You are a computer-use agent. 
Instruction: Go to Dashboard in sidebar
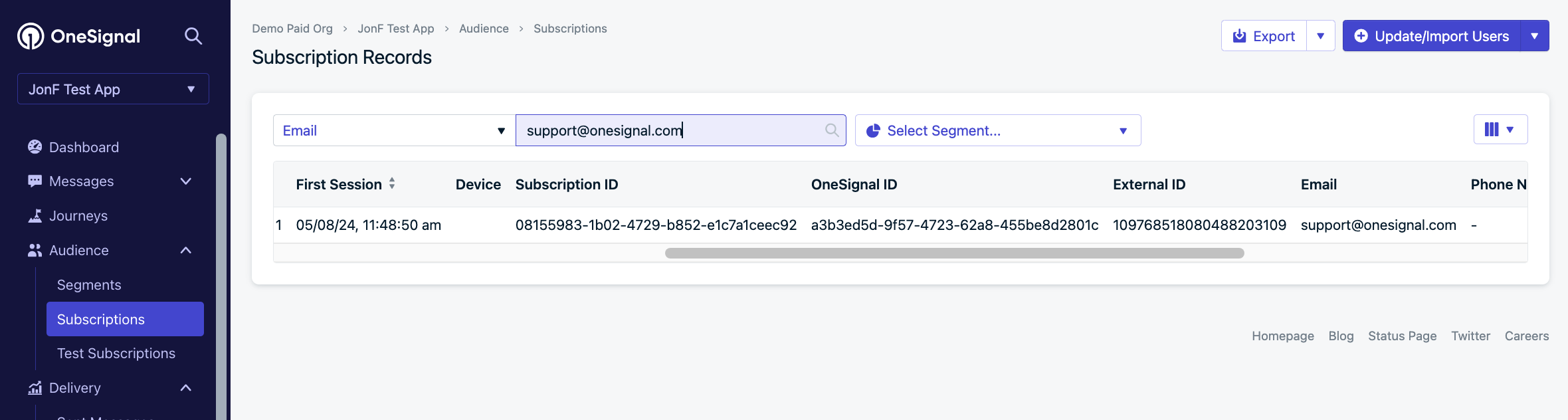[x=84, y=147]
